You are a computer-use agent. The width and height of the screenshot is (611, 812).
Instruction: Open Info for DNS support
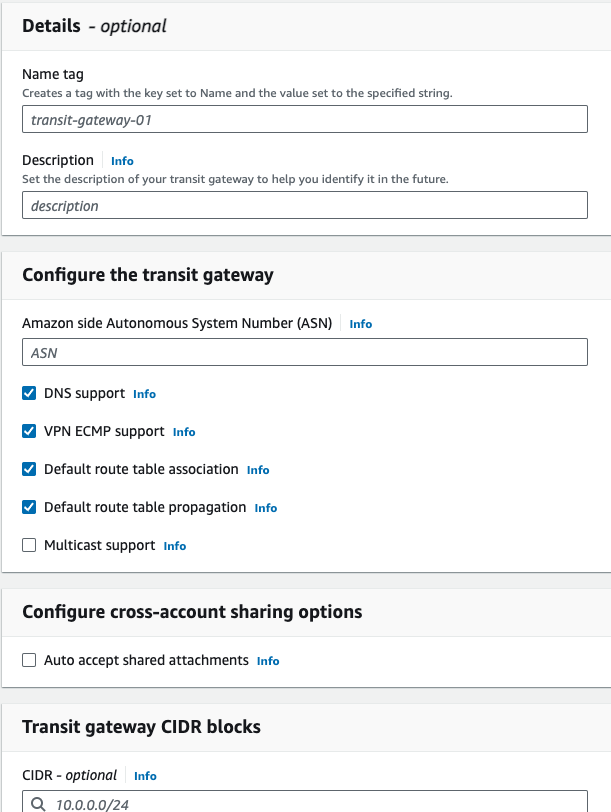coord(144,394)
